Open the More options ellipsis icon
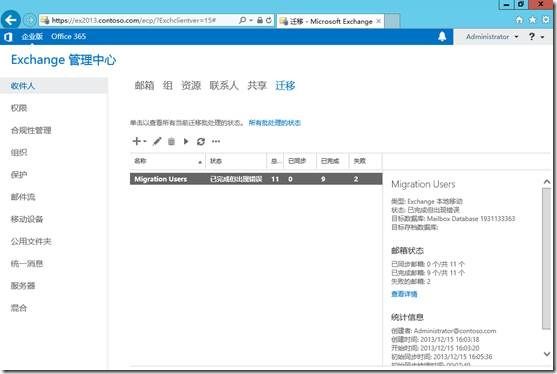Screen dimensions: 557x374 [216, 141]
